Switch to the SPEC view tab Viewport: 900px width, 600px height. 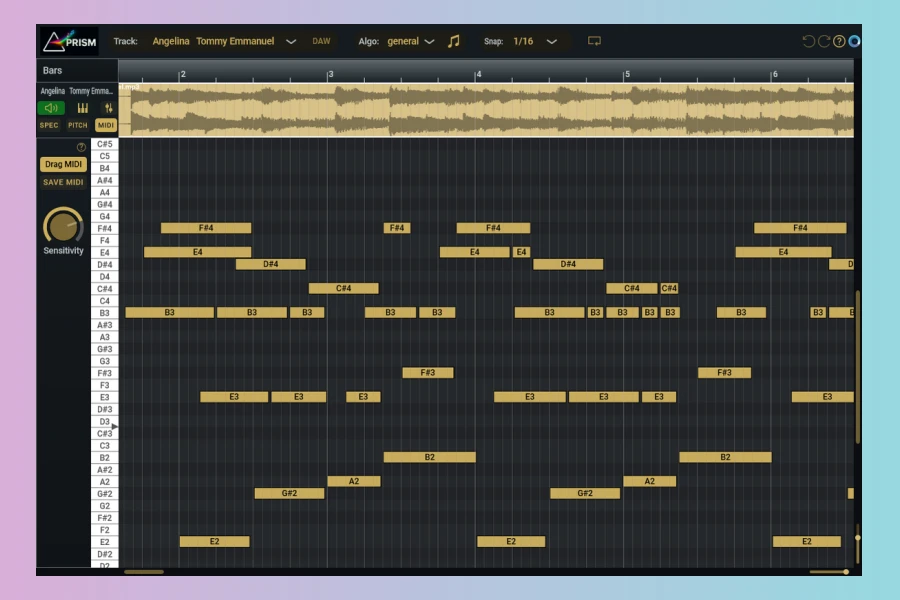click(49, 125)
